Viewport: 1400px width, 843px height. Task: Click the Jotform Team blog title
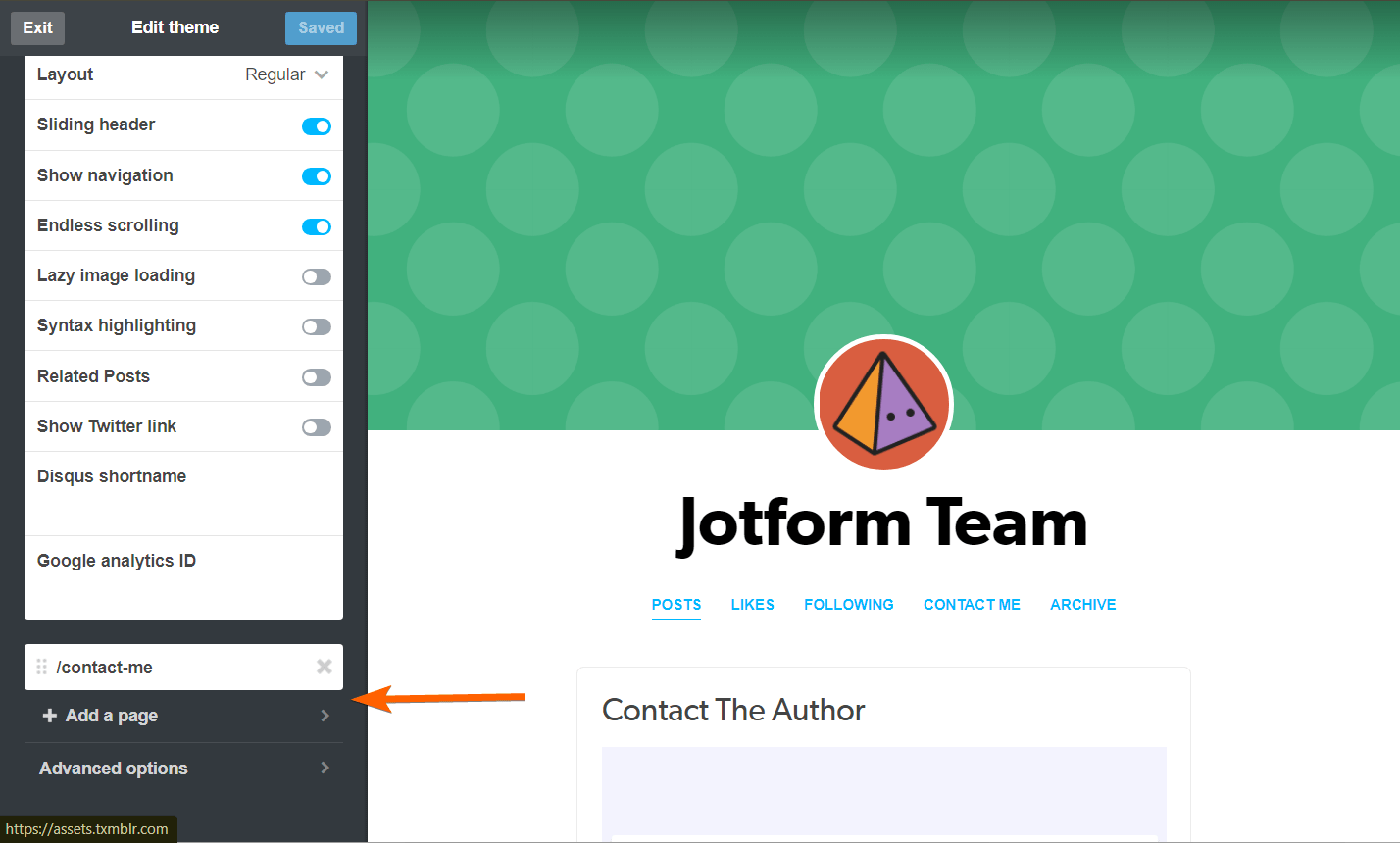pos(883,523)
